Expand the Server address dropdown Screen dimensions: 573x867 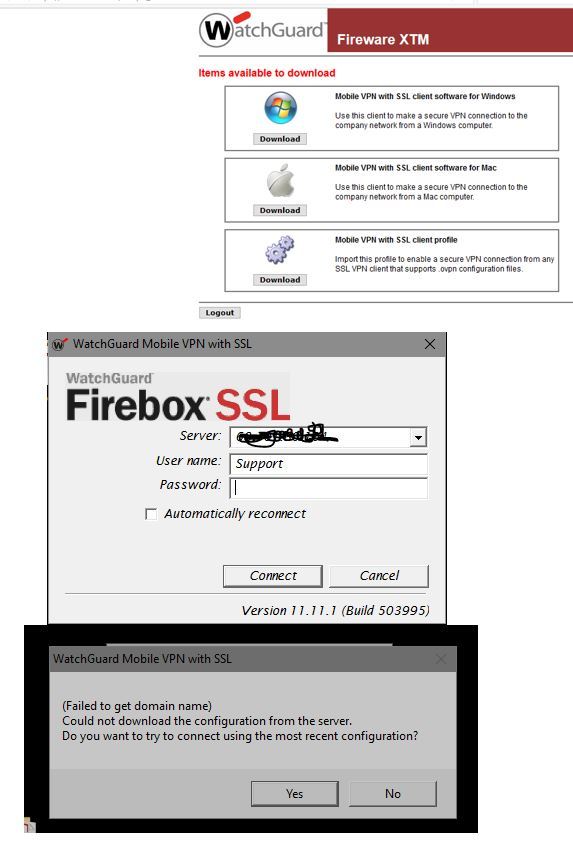(418, 437)
